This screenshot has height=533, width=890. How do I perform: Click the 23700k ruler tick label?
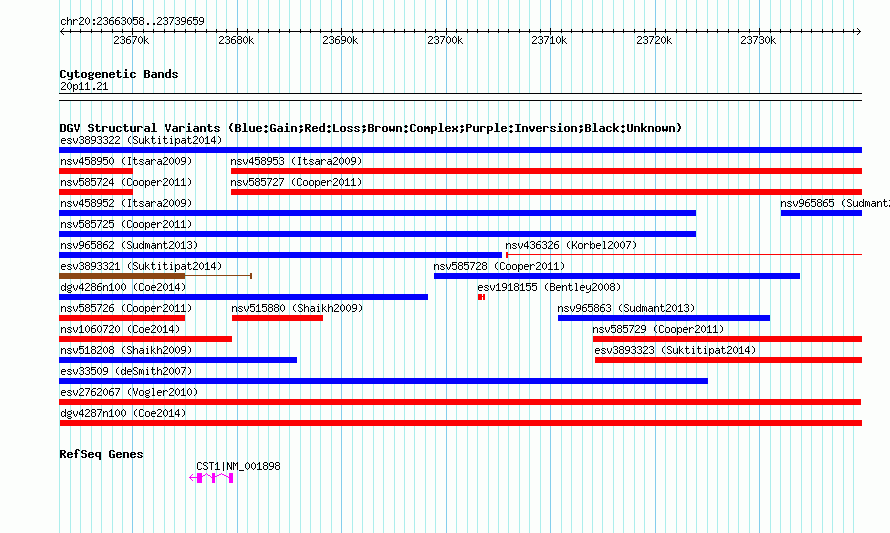[x=445, y=40]
